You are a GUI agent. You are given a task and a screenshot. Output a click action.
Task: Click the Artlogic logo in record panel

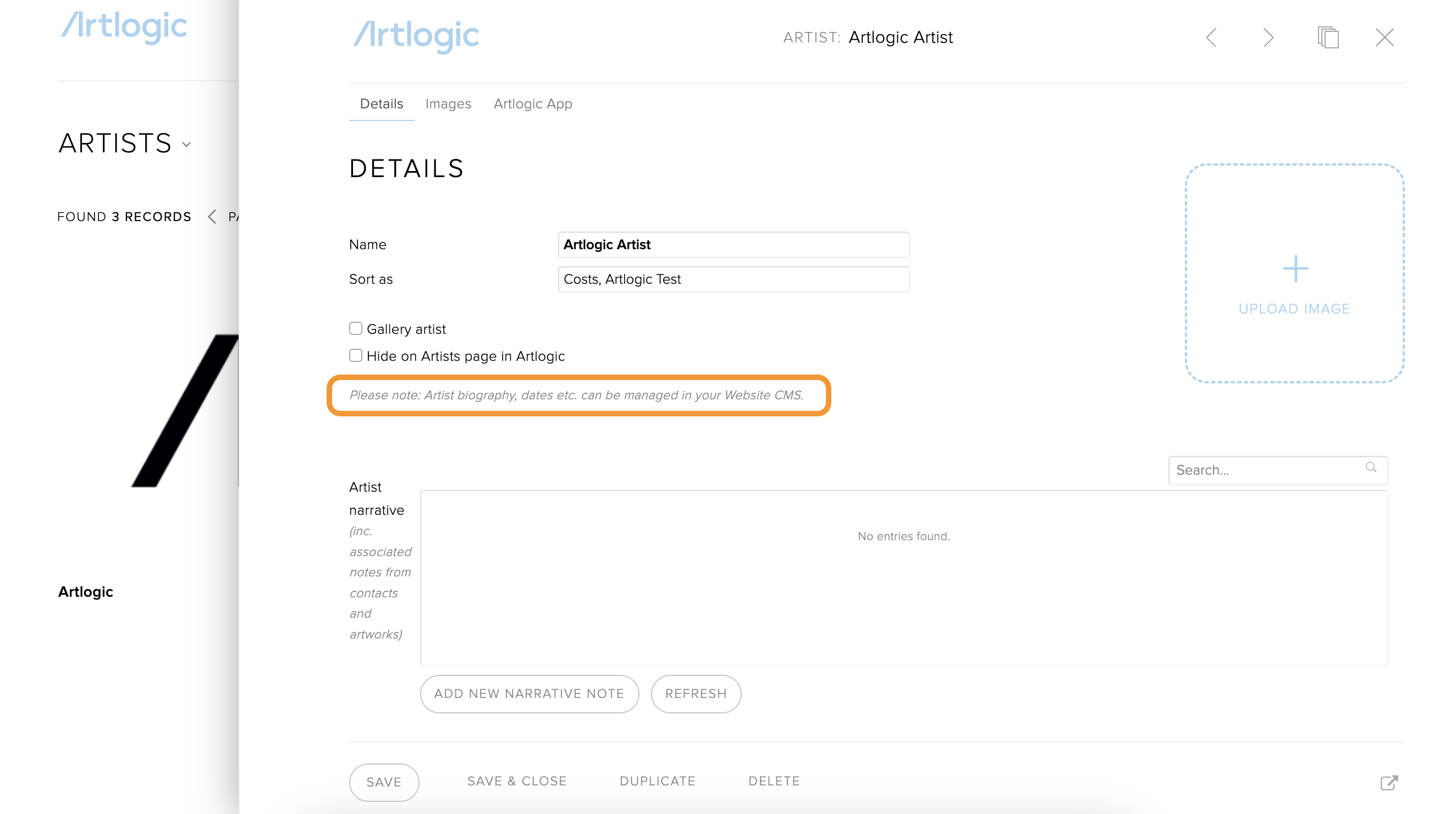click(x=416, y=36)
